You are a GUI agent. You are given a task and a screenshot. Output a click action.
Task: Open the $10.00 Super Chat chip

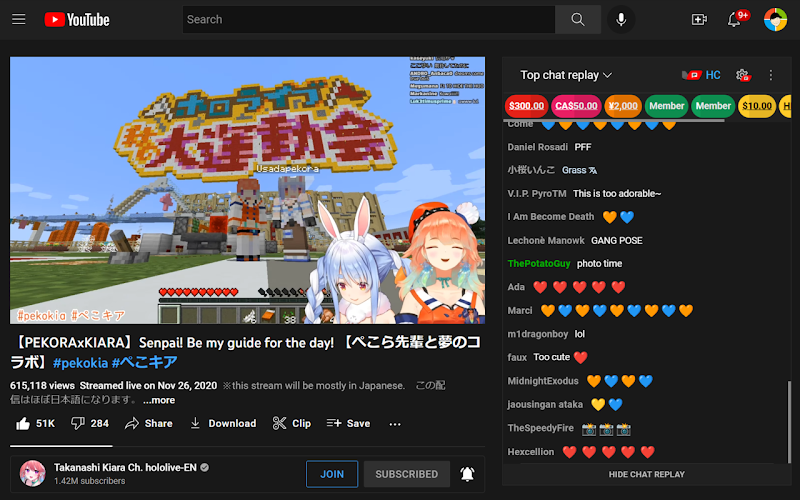coord(757,106)
